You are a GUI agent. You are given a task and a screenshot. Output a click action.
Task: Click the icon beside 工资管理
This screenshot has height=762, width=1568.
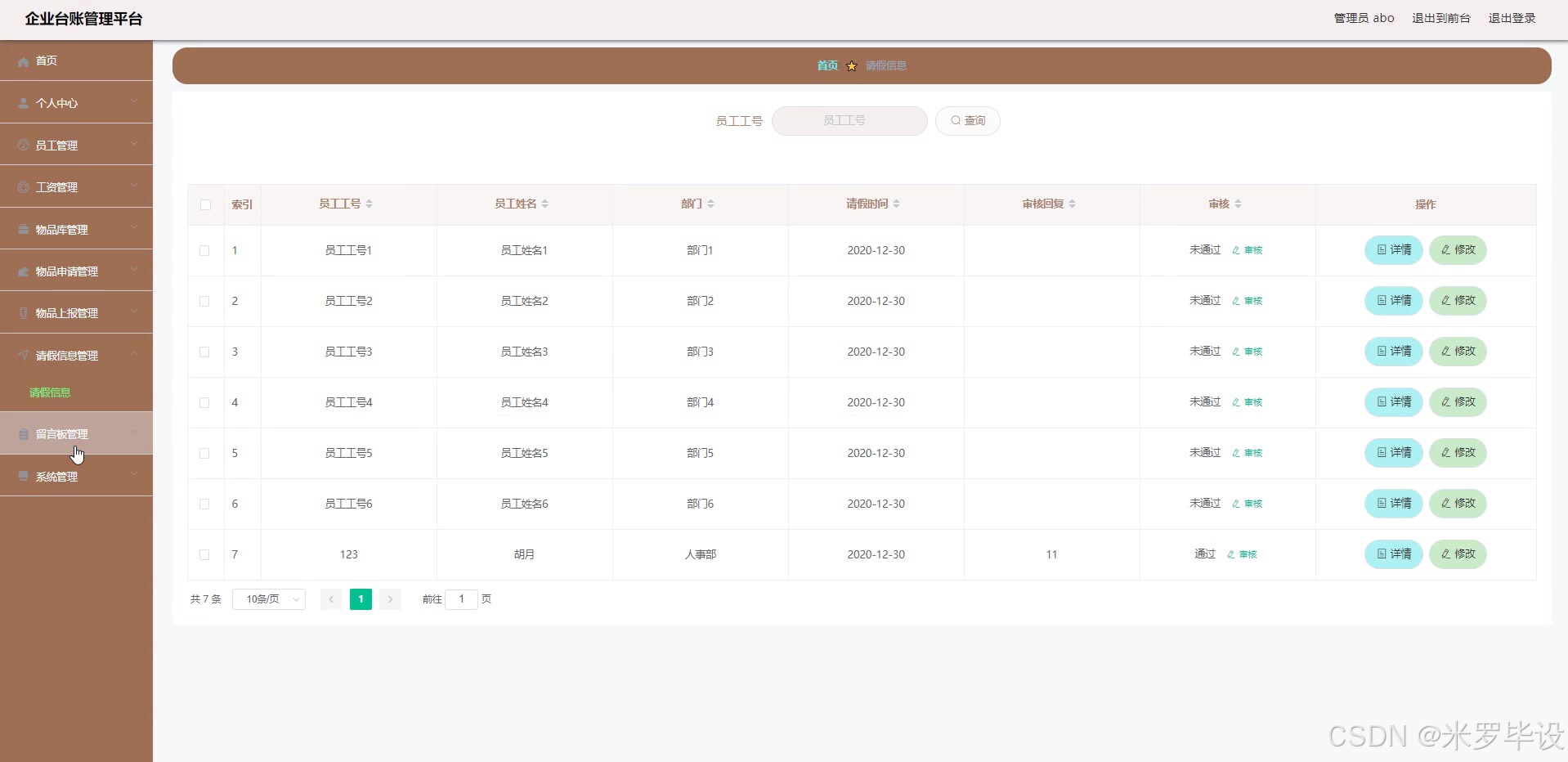(24, 187)
